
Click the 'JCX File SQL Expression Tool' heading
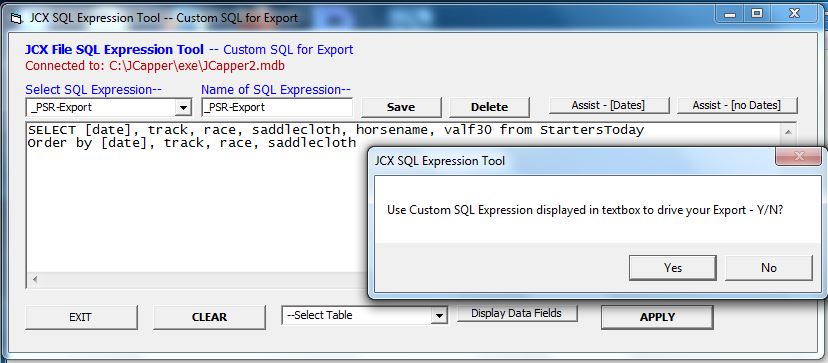click(114, 50)
